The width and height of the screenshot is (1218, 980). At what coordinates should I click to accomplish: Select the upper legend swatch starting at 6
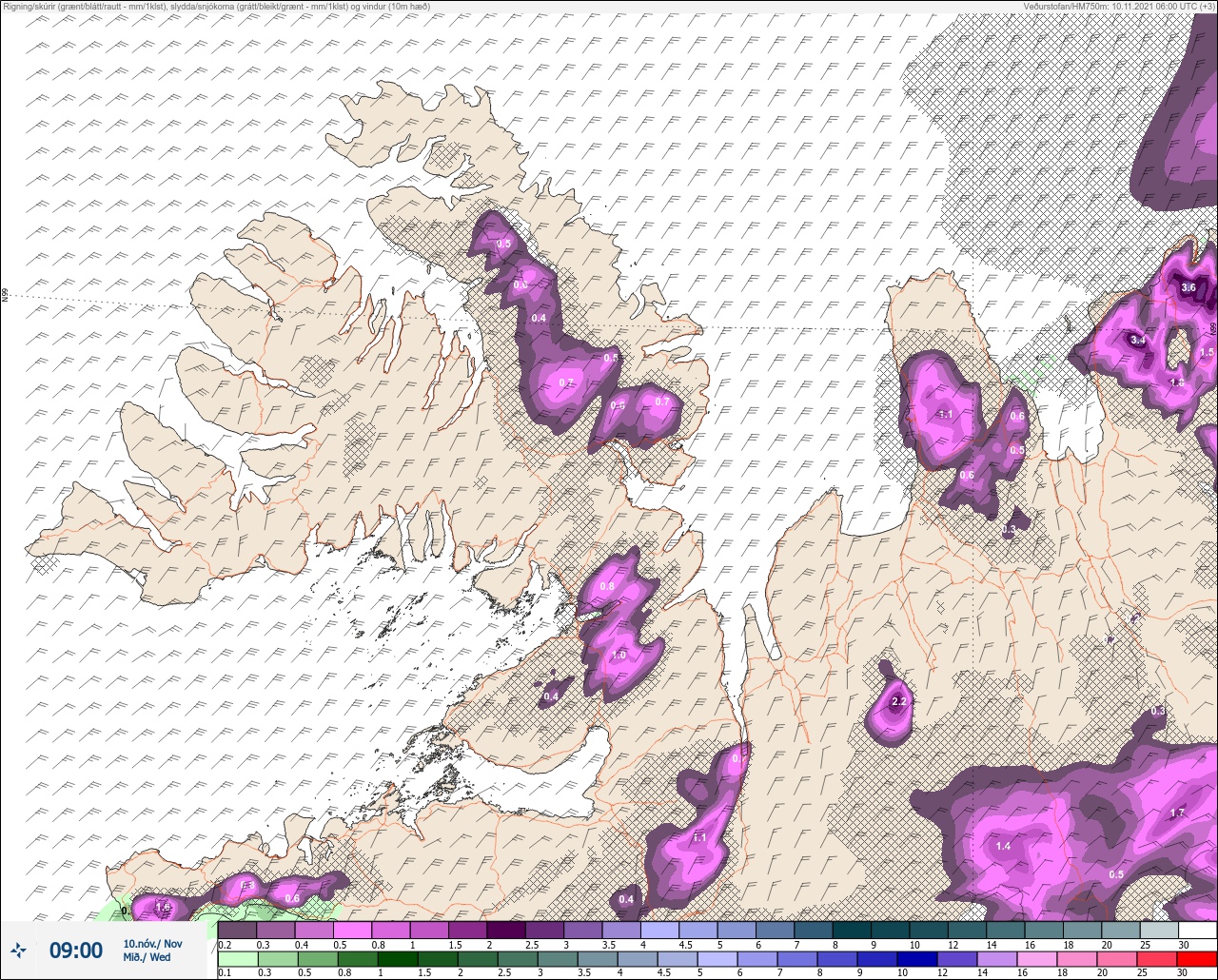pyautogui.click(x=776, y=930)
